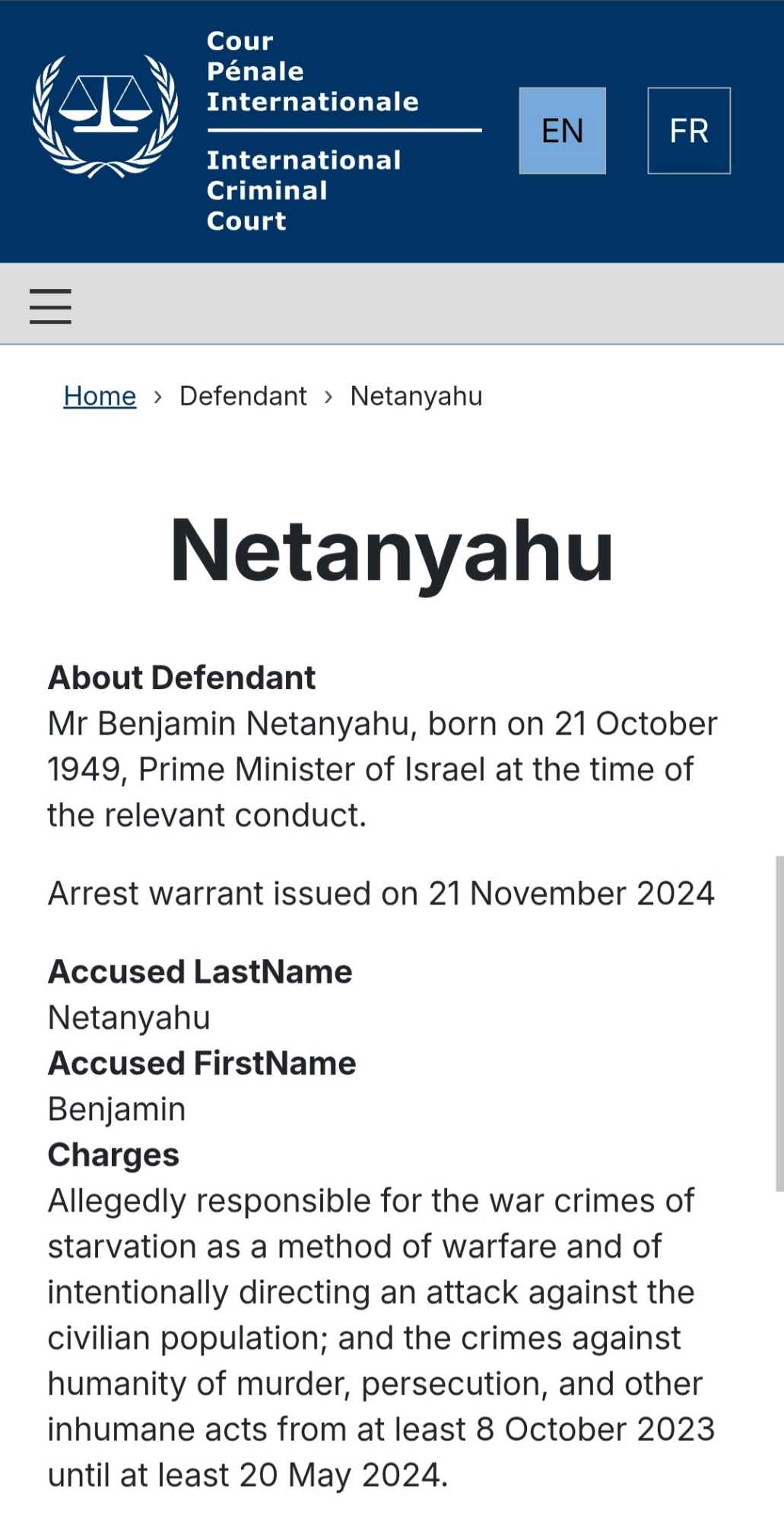Switch site language to French (FR)
The image size is (784, 1521).
tap(688, 131)
